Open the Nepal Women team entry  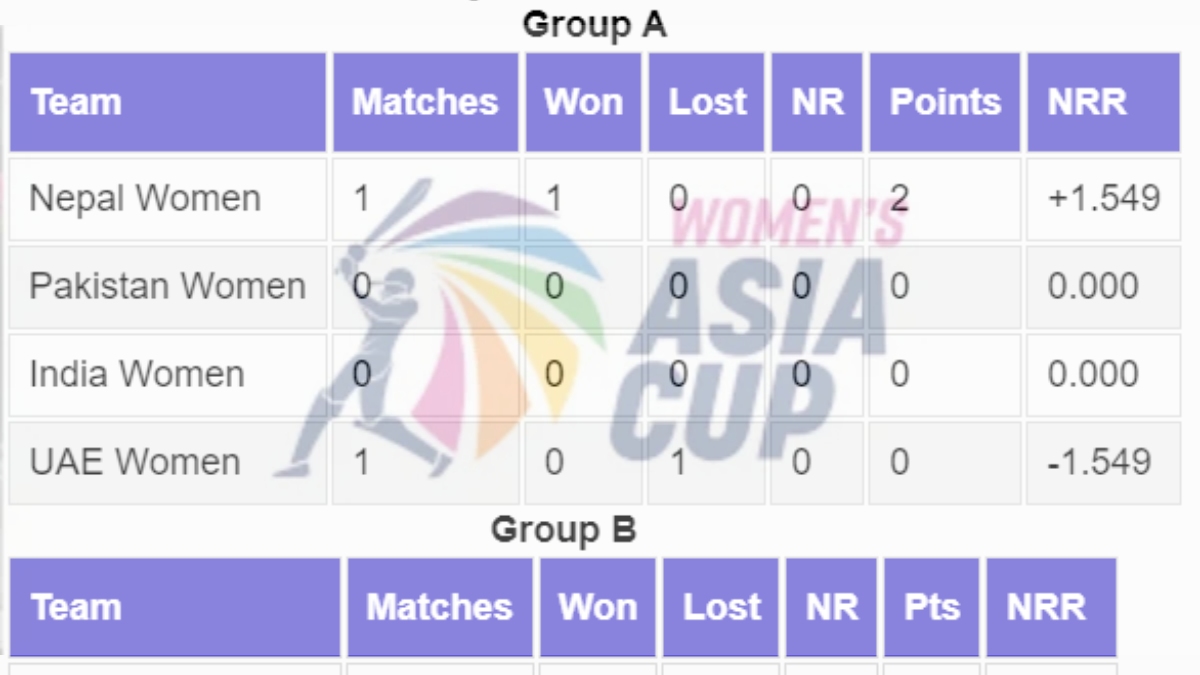[x=145, y=198]
